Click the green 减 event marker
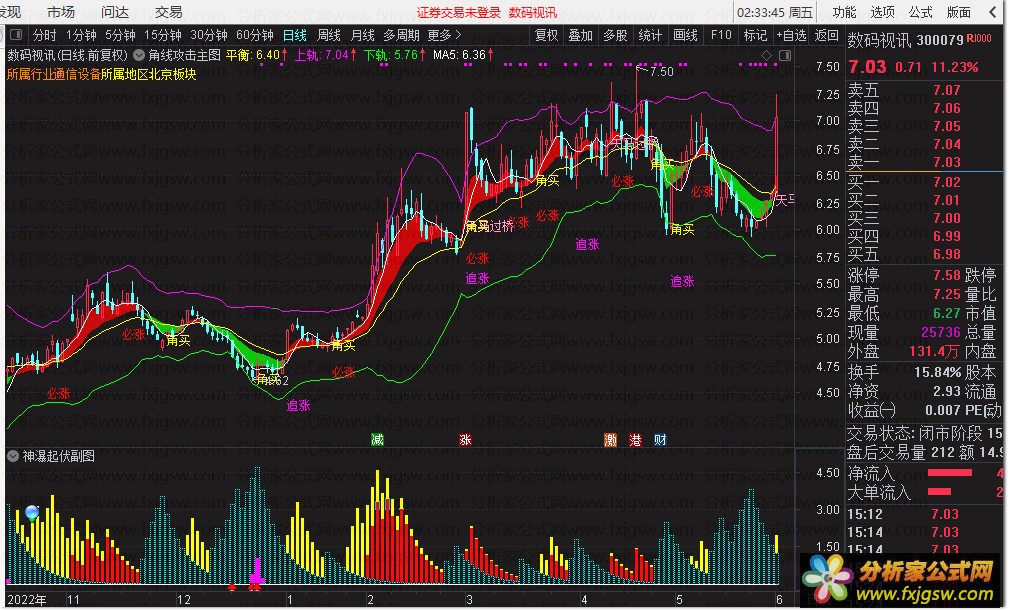The height and width of the screenshot is (611, 1010). pos(377,440)
